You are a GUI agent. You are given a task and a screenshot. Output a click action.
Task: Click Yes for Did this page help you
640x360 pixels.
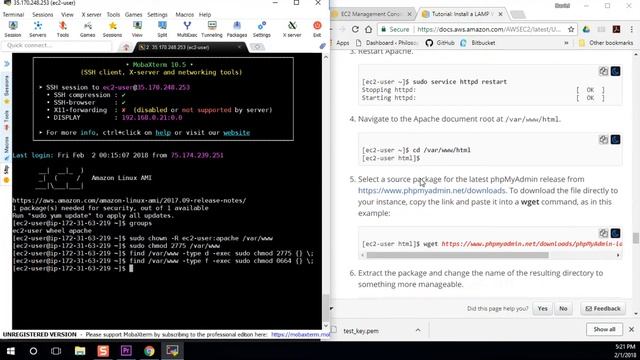(542, 309)
